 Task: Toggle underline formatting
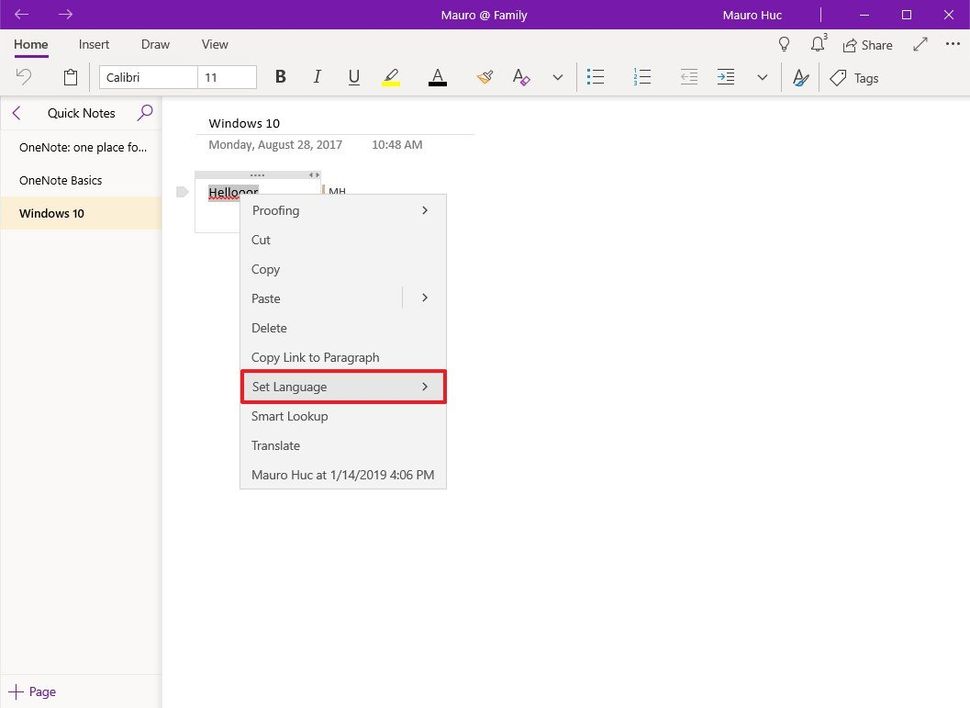(x=353, y=76)
